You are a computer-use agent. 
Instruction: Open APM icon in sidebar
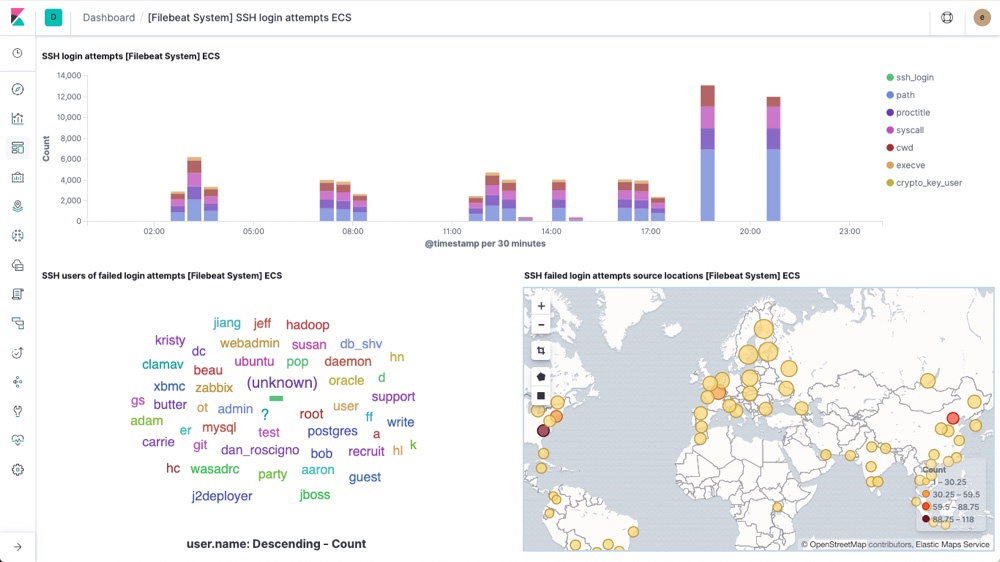point(18,323)
